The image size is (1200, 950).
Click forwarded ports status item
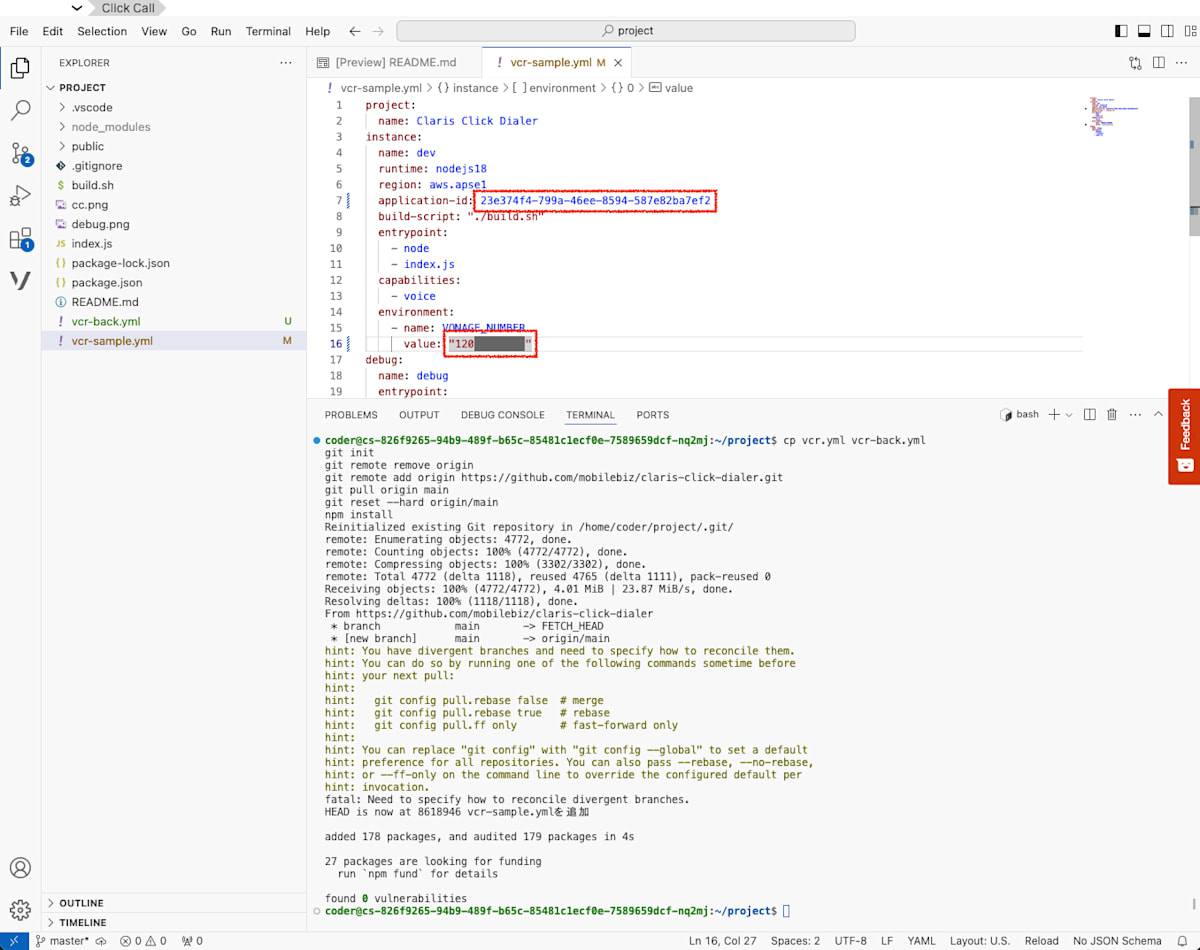[x=192, y=941]
